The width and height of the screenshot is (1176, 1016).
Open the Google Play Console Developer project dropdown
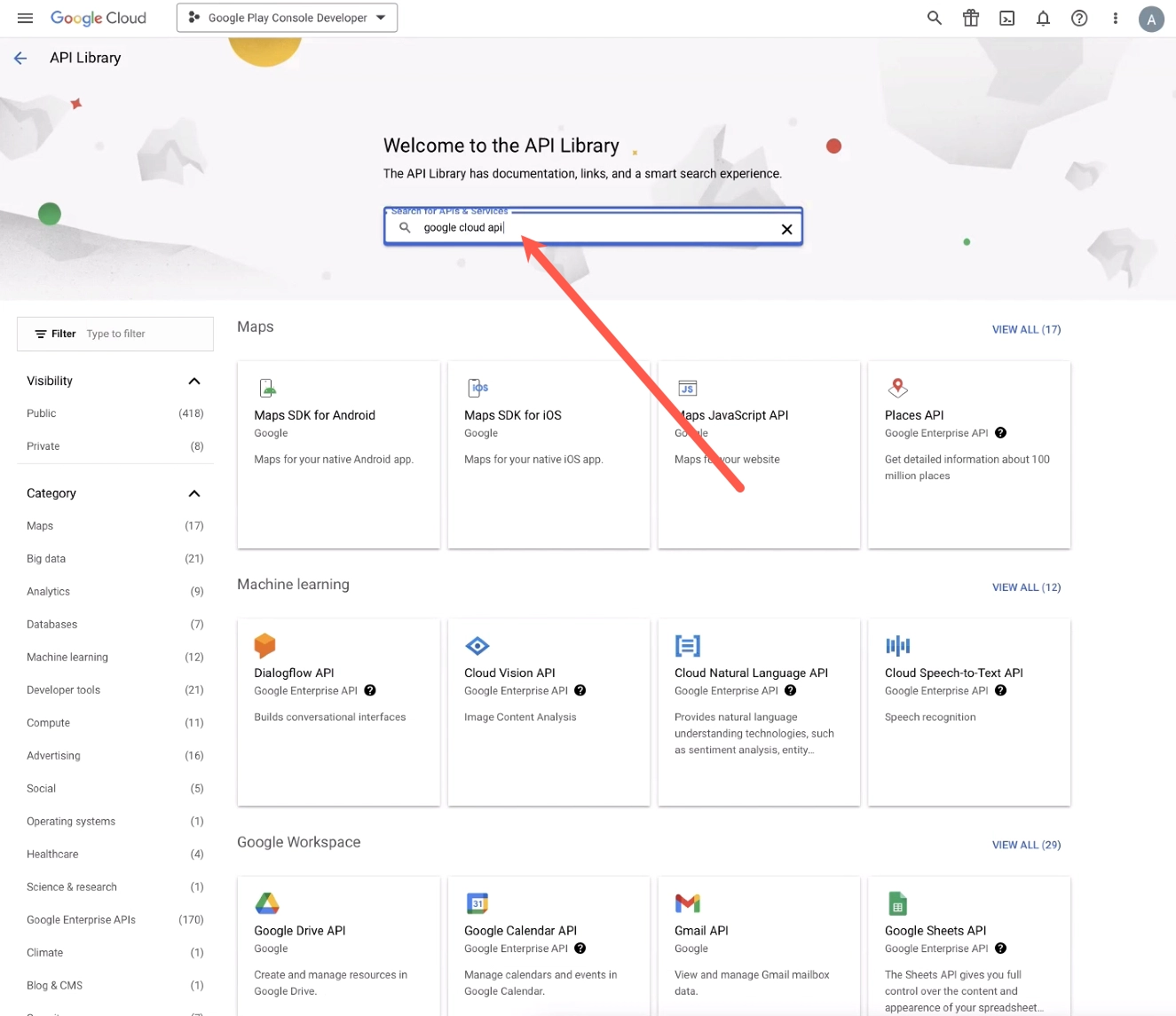pyautogui.click(x=287, y=18)
